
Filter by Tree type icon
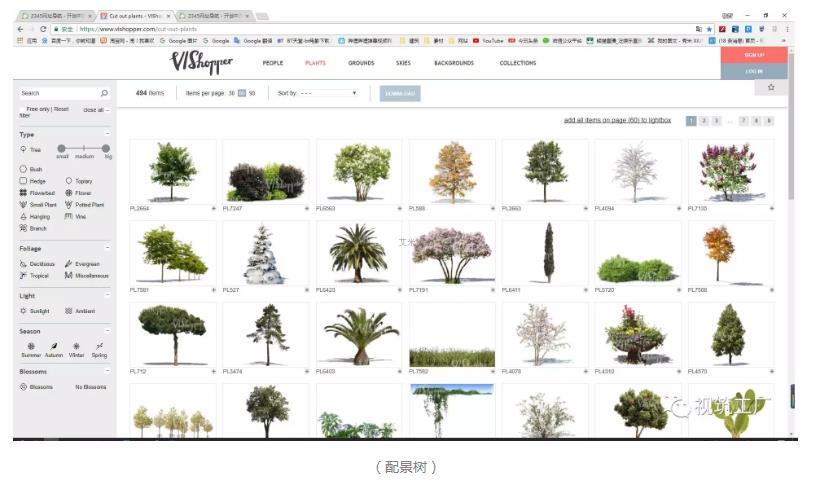23,149
